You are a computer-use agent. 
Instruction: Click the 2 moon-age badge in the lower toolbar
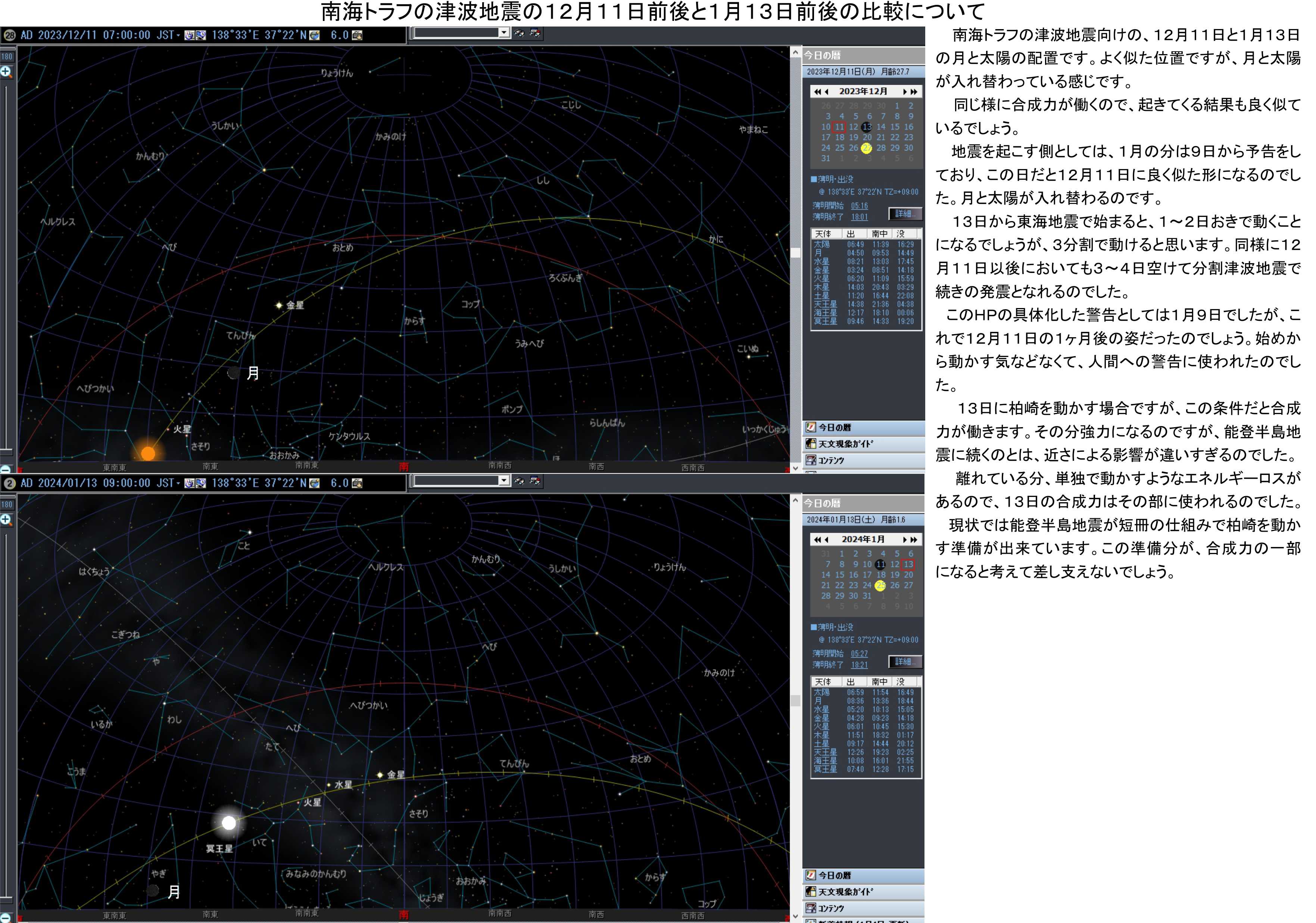pos(9,483)
